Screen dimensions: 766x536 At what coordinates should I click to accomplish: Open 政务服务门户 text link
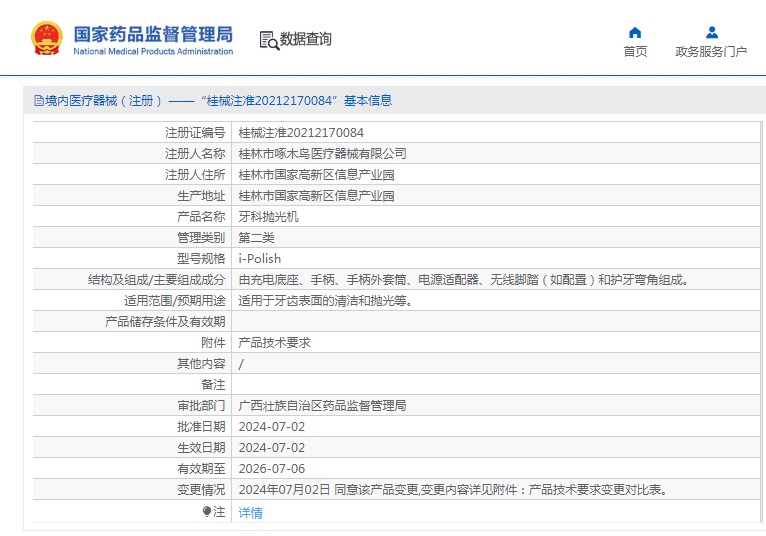tap(711, 52)
